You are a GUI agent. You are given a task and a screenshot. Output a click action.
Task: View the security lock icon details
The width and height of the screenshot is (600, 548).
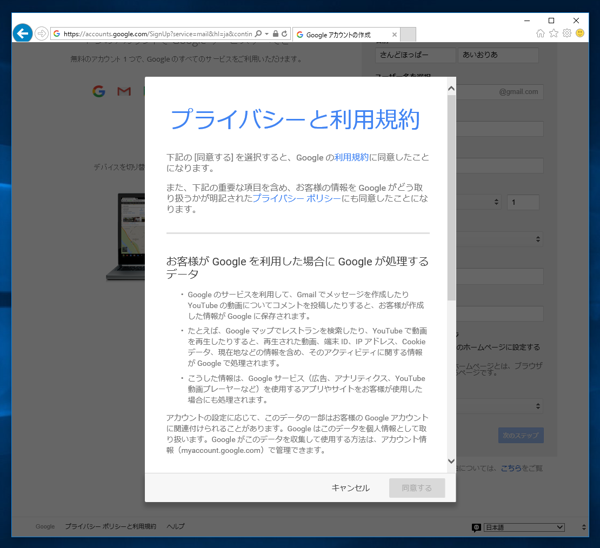pyautogui.click(x=275, y=34)
